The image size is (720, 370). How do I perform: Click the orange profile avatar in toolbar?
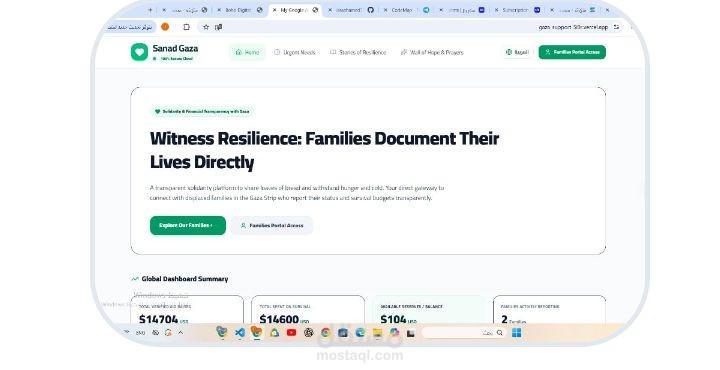coord(165,27)
